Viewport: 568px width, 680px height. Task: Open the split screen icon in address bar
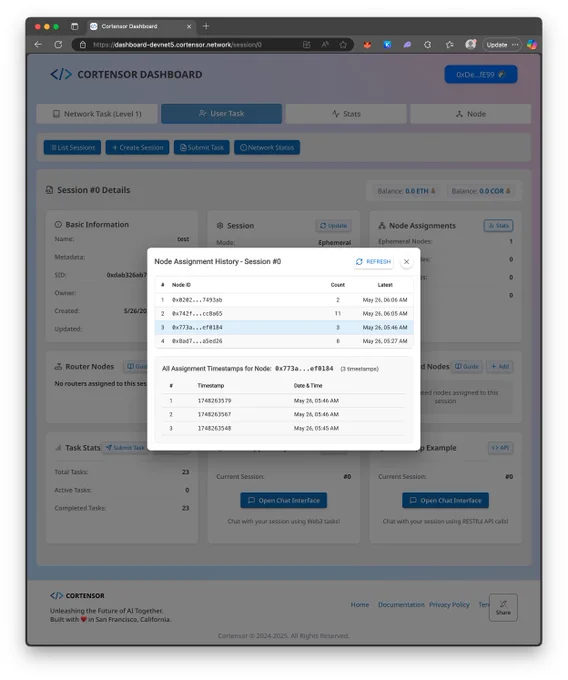coord(307,44)
